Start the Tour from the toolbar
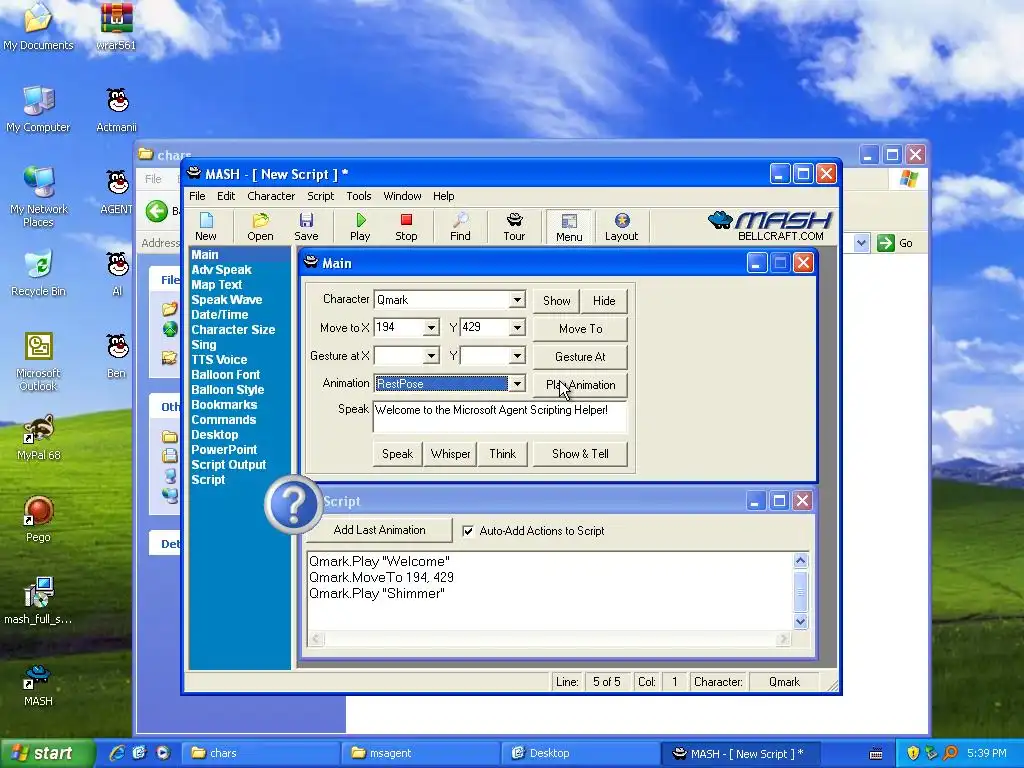Image resolution: width=1024 pixels, height=768 pixels. pos(514,227)
